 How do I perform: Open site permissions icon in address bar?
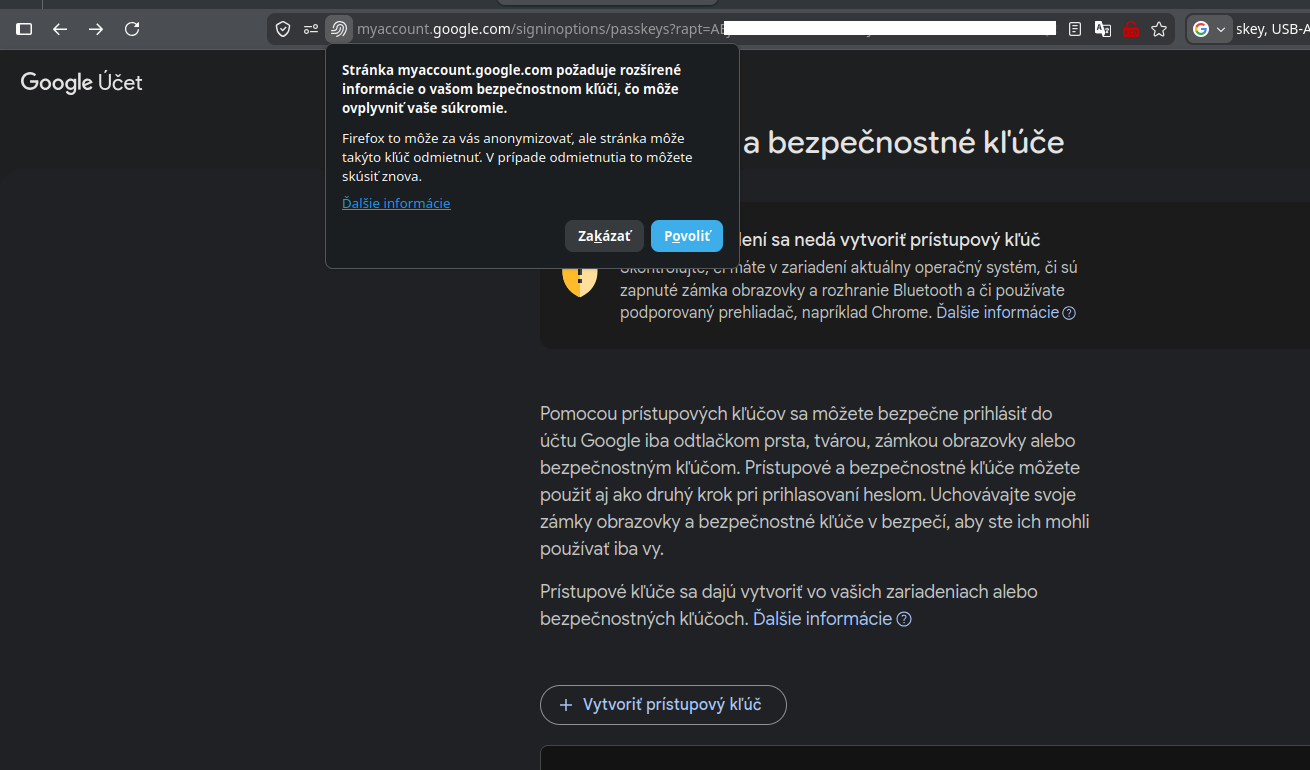click(311, 29)
